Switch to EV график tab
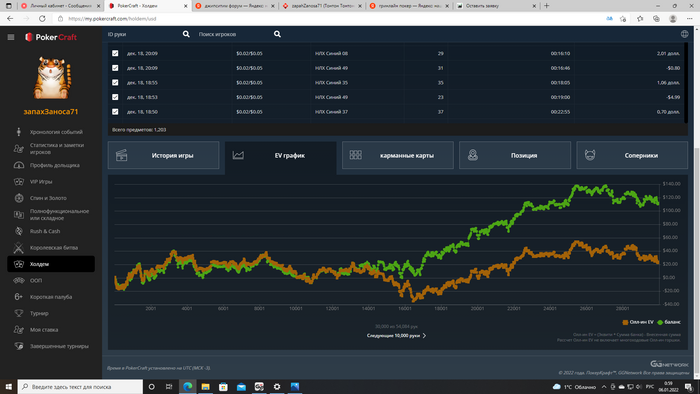700x394 pixels. (x=280, y=155)
